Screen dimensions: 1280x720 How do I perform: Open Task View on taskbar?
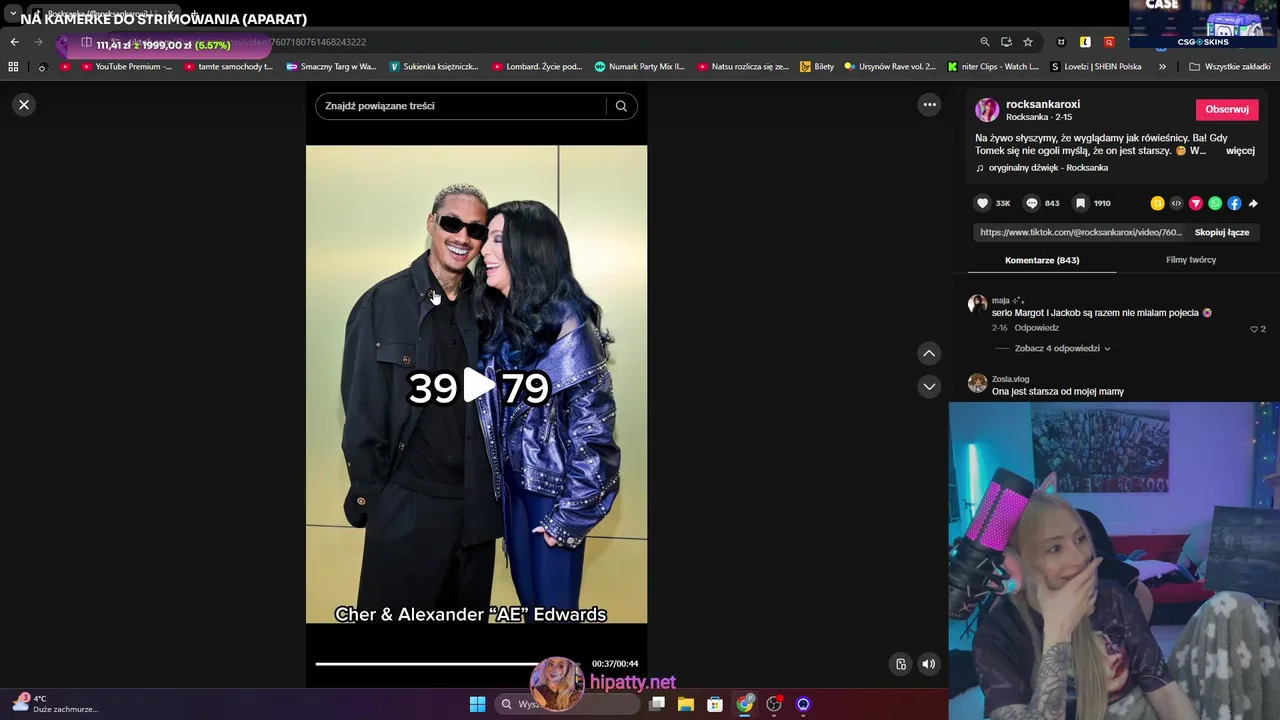pos(657,704)
